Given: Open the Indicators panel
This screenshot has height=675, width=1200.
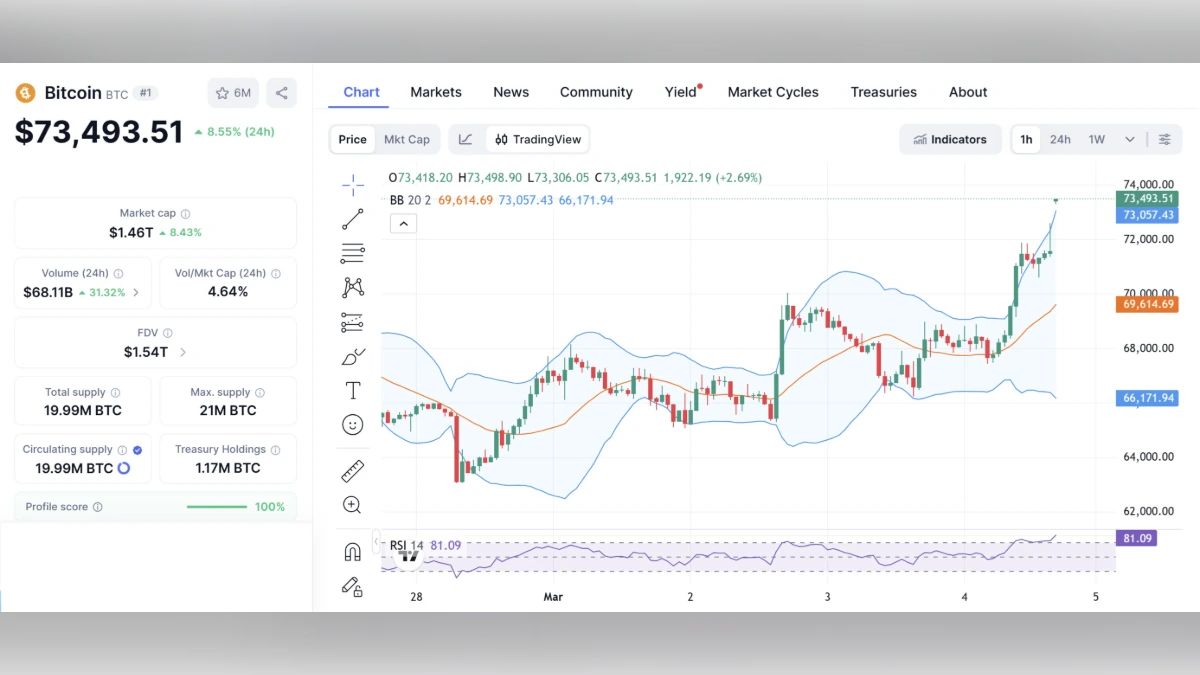Looking at the screenshot, I should [950, 139].
